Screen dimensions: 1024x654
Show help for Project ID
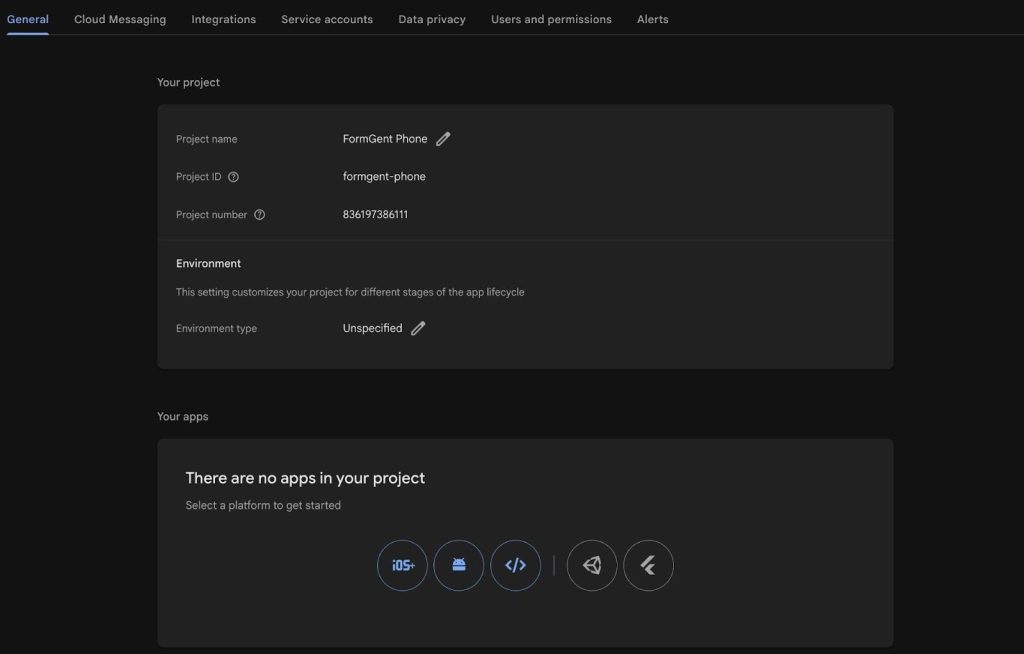point(233,177)
